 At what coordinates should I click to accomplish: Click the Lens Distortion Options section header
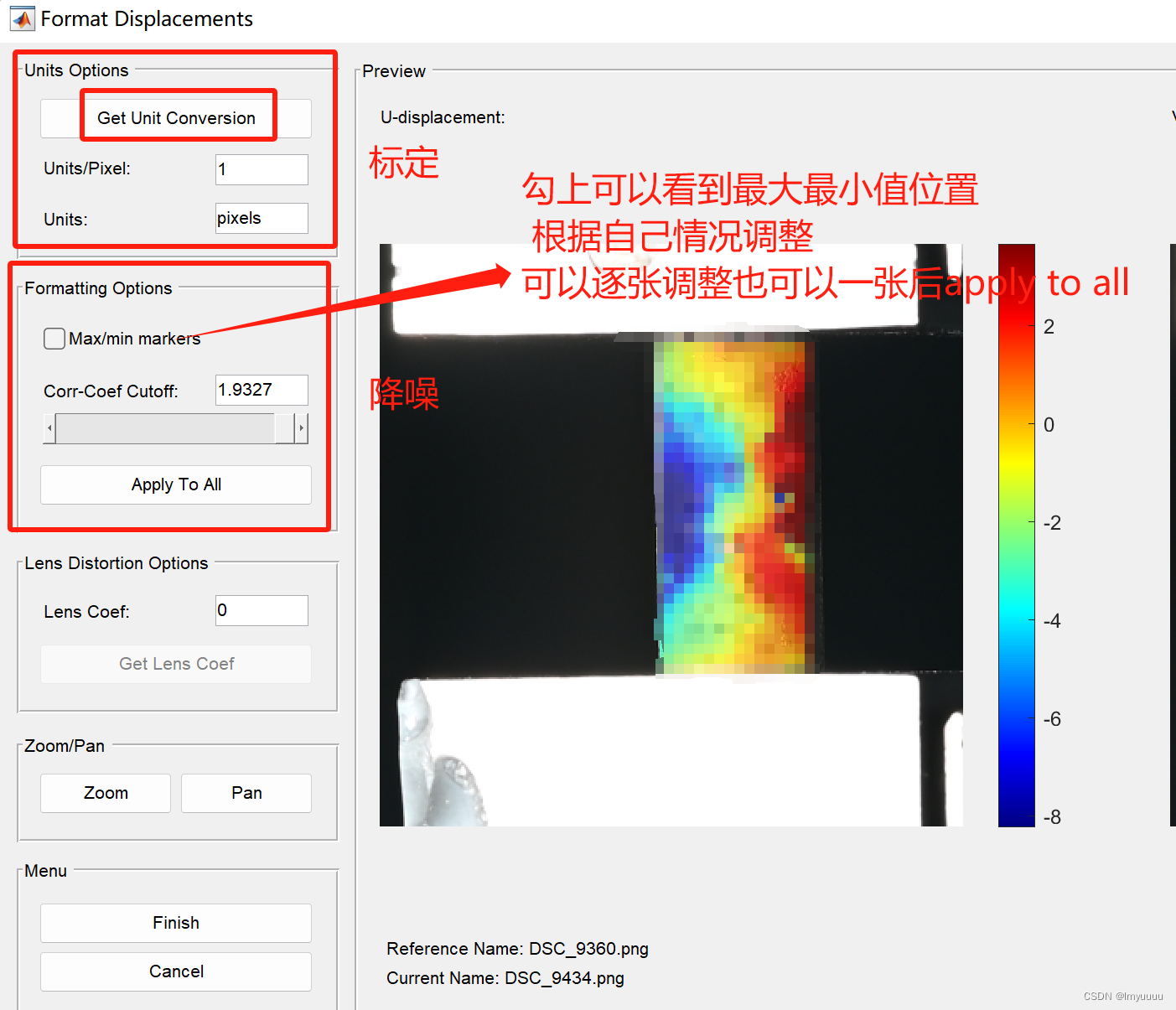click(x=115, y=563)
